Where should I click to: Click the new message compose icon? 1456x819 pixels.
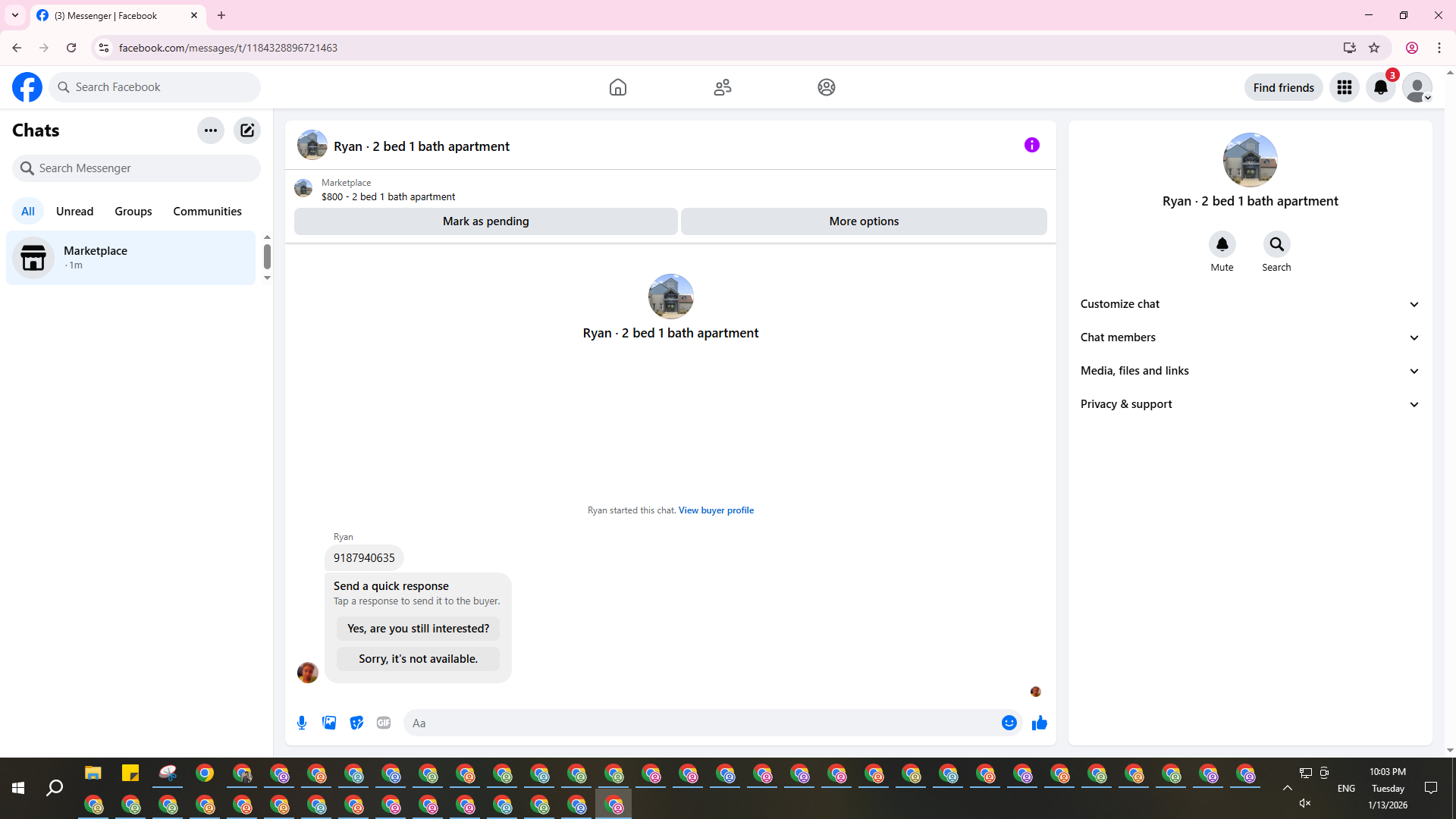point(247,130)
